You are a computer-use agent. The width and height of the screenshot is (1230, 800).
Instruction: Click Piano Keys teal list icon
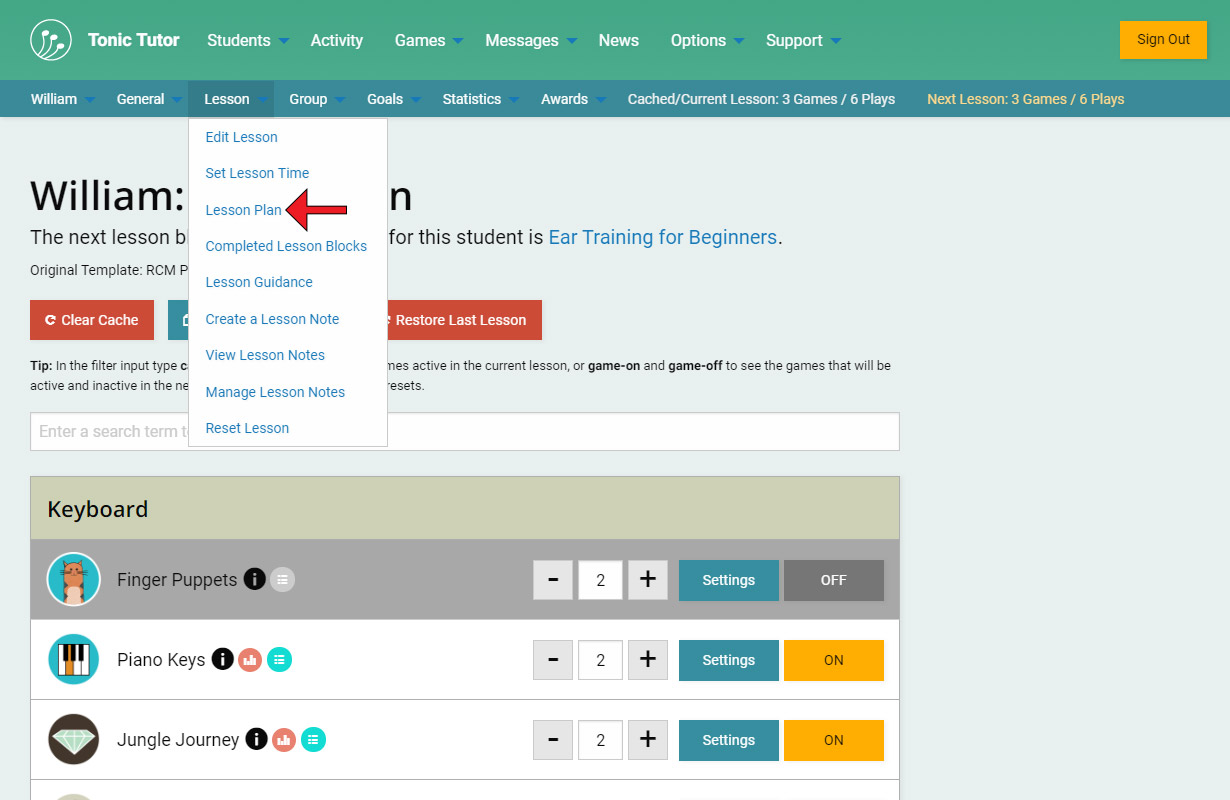pyautogui.click(x=280, y=659)
